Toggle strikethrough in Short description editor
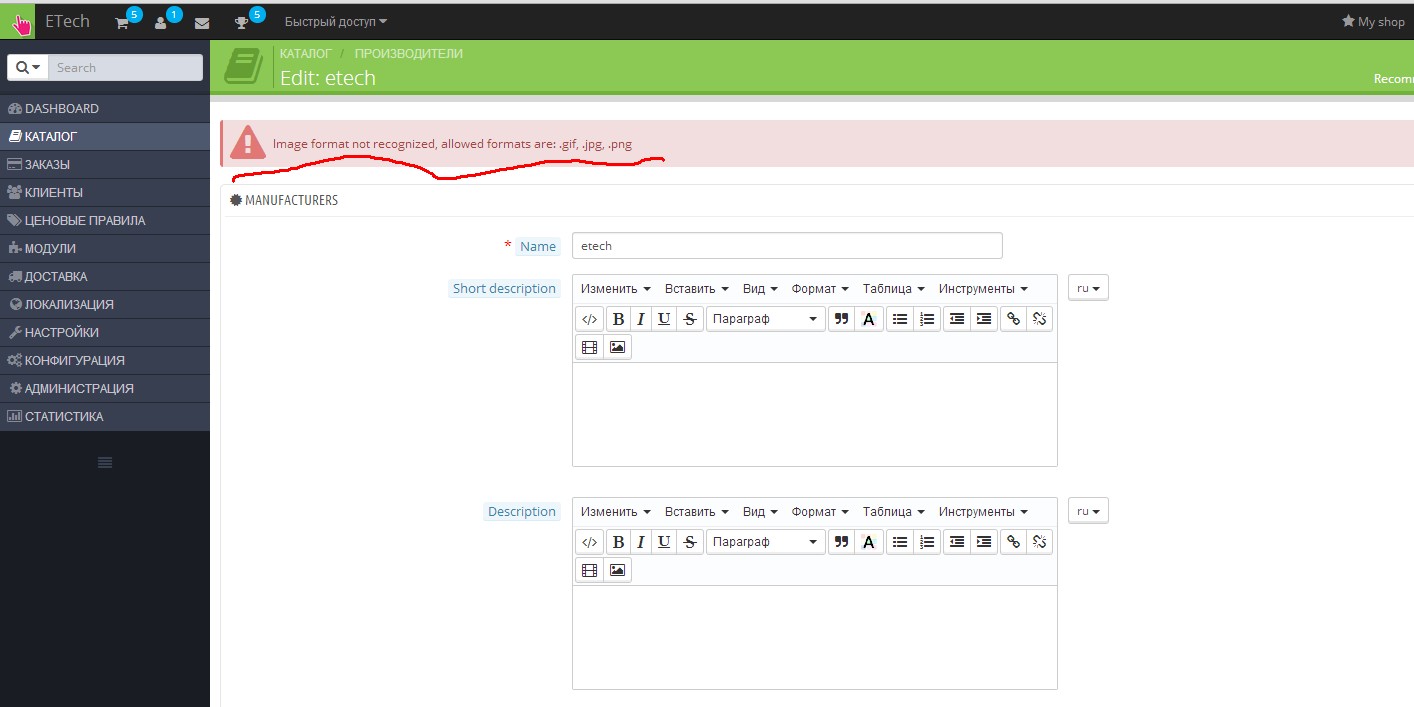1414x707 pixels. pyautogui.click(x=690, y=319)
